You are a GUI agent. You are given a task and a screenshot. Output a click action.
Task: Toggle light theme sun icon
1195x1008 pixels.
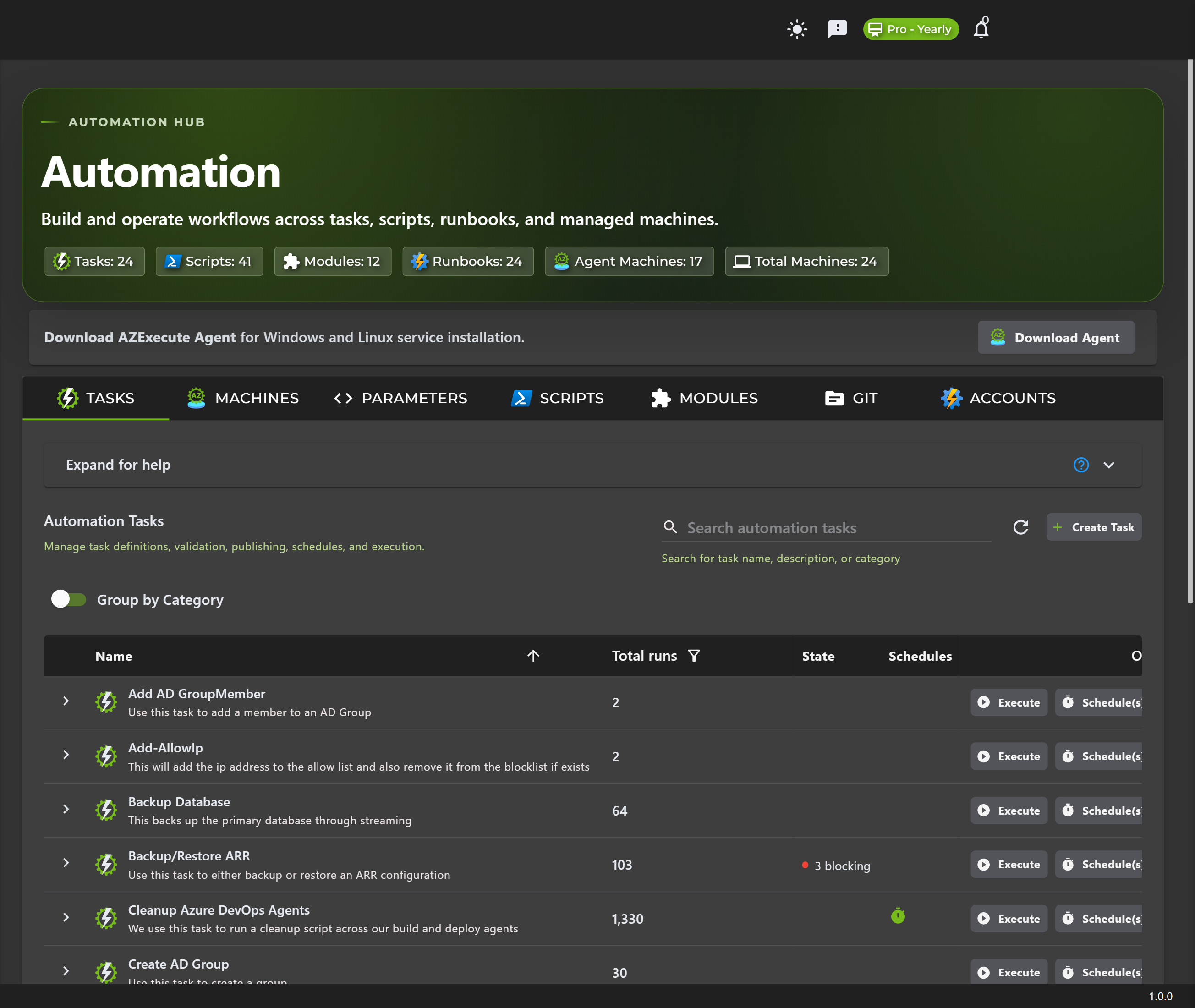click(x=797, y=29)
